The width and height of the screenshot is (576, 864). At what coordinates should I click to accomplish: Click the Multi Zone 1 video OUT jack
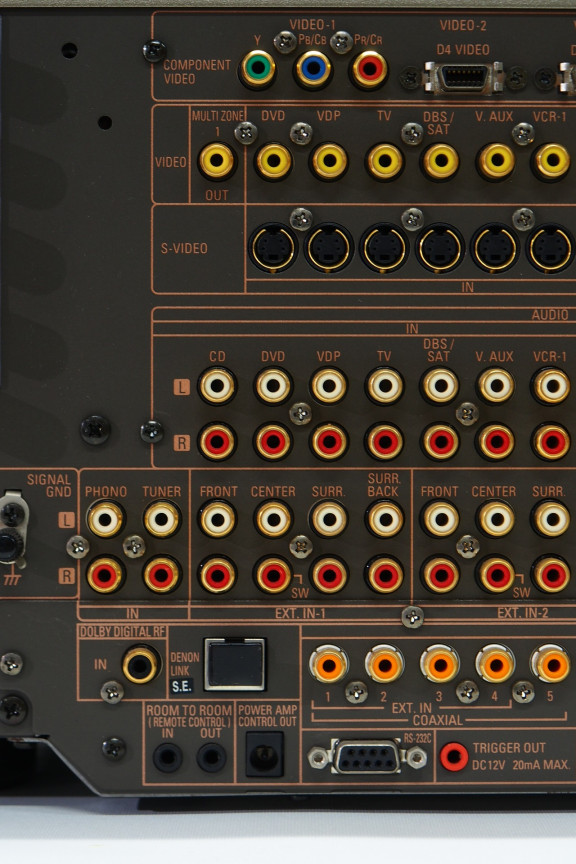click(217, 160)
